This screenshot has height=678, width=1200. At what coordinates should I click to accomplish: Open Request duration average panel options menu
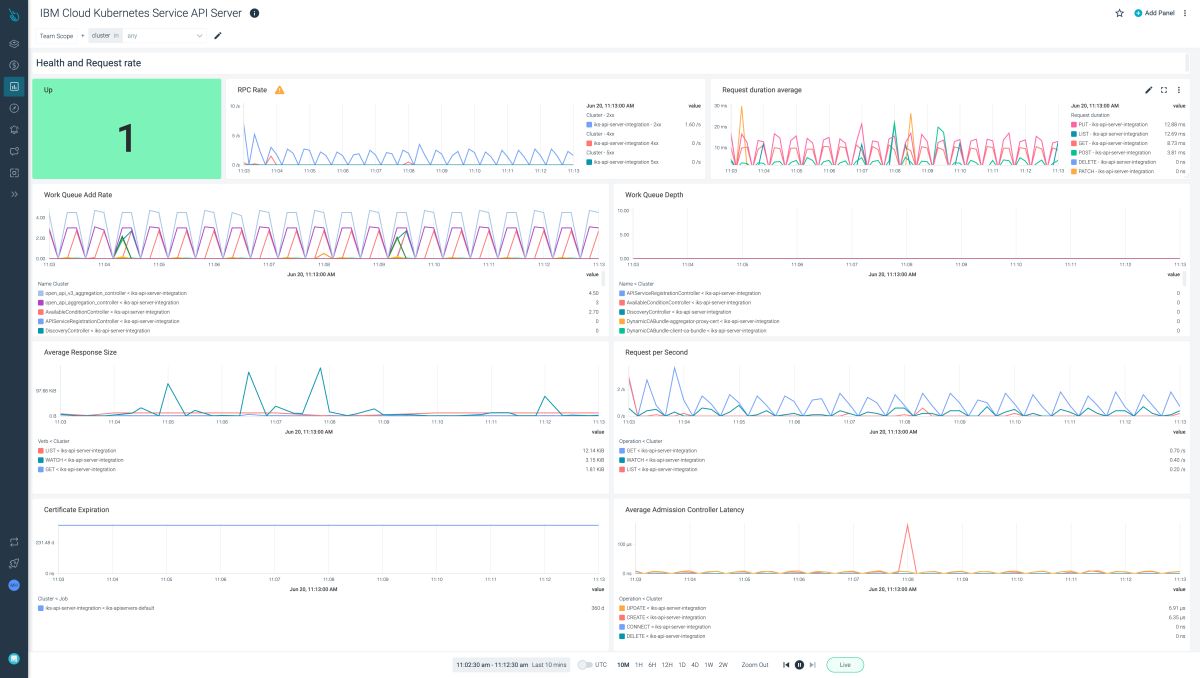[x=1179, y=90]
